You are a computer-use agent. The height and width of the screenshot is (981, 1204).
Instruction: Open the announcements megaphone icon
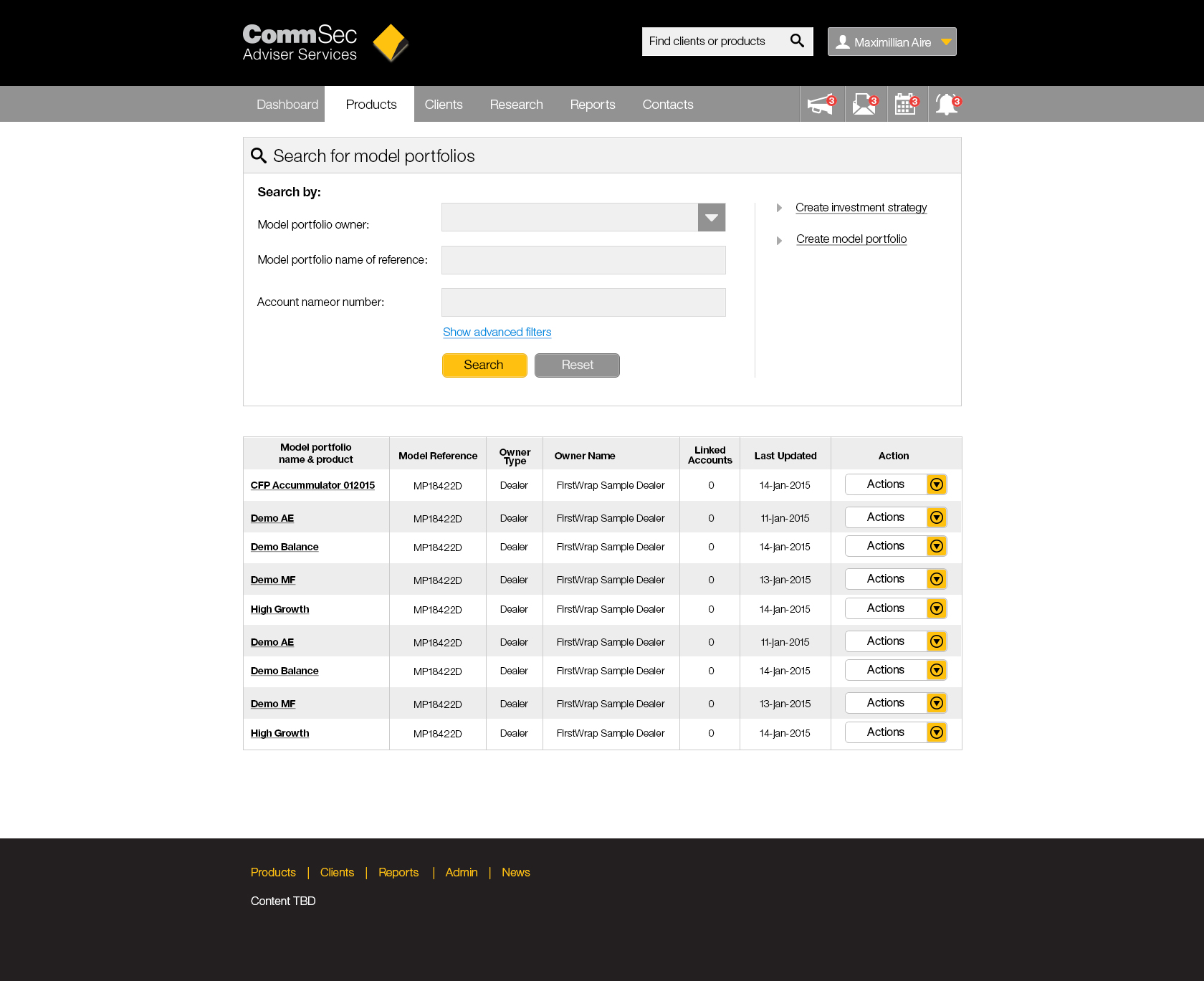[822, 105]
